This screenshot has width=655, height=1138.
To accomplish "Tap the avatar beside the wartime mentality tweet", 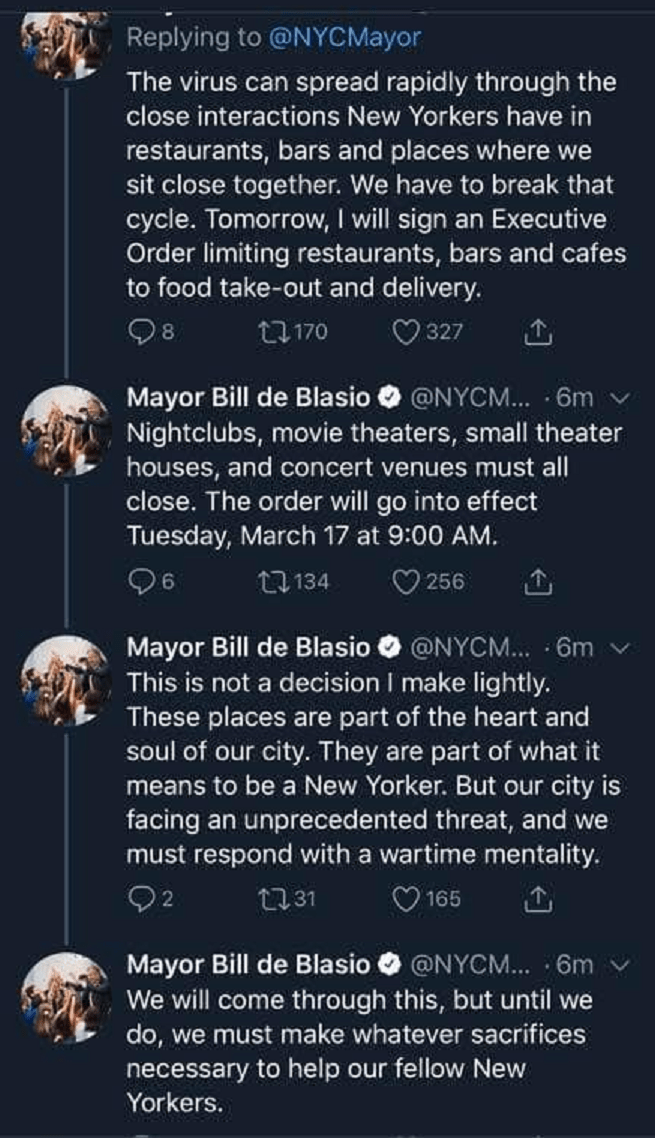I will 65,680.
